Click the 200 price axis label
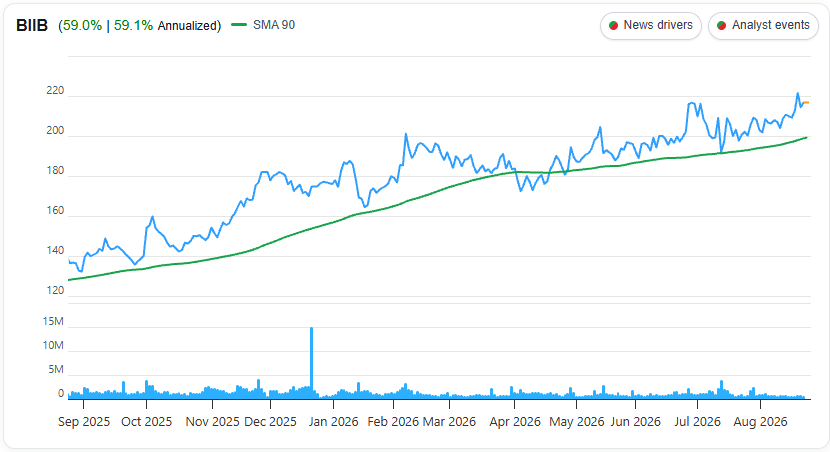Screen dimensions: 830x452 (x=55, y=131)
